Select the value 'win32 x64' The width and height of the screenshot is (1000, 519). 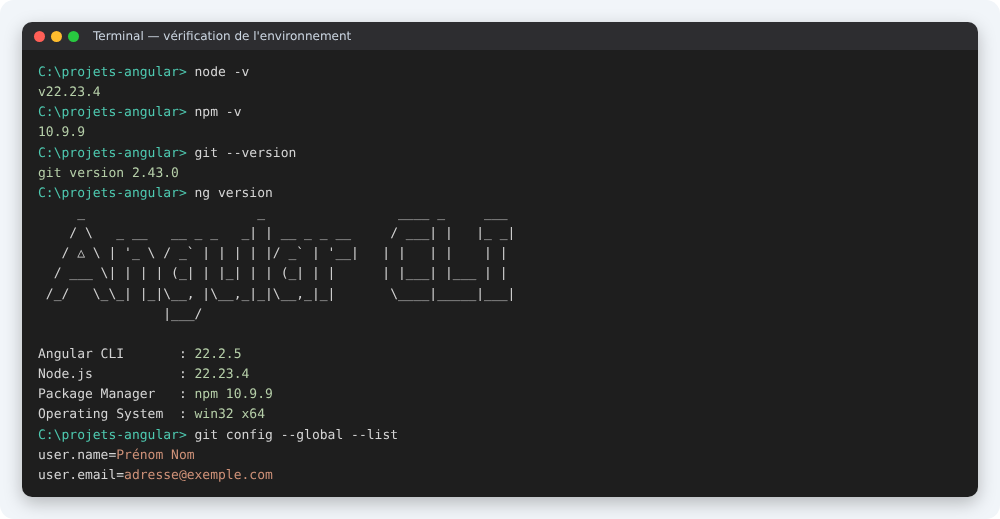tap(230, 414)
